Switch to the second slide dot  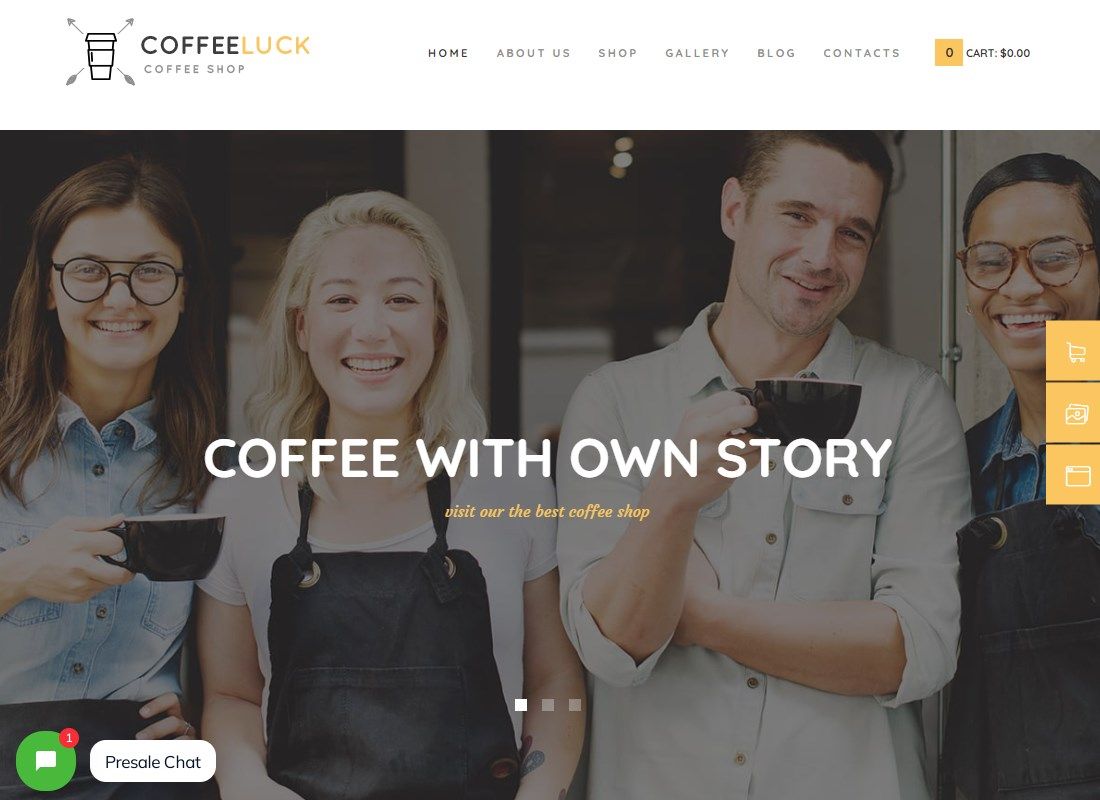[548, 705]
